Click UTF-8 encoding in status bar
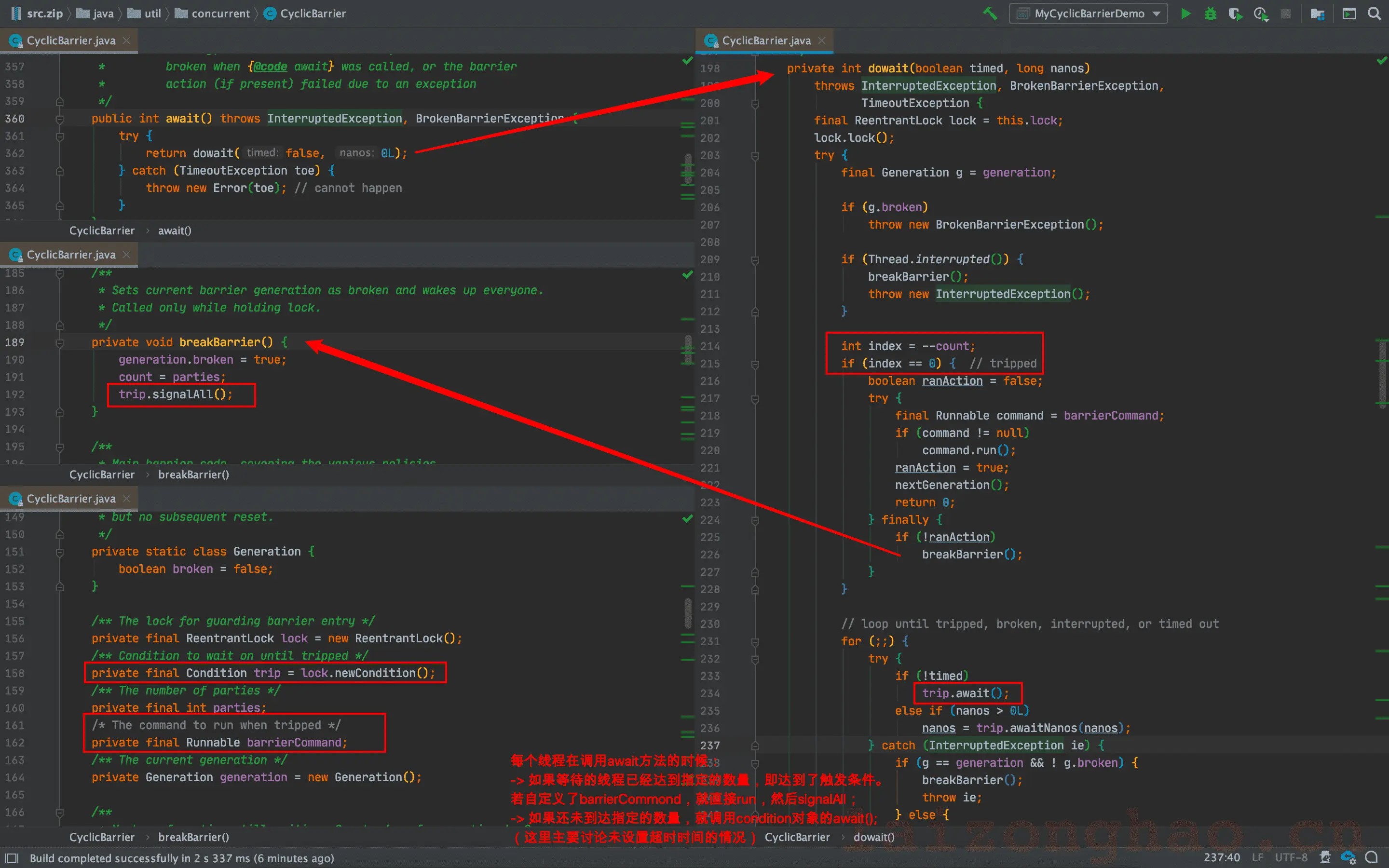The image size is (1389, 868). [1291, 857]
